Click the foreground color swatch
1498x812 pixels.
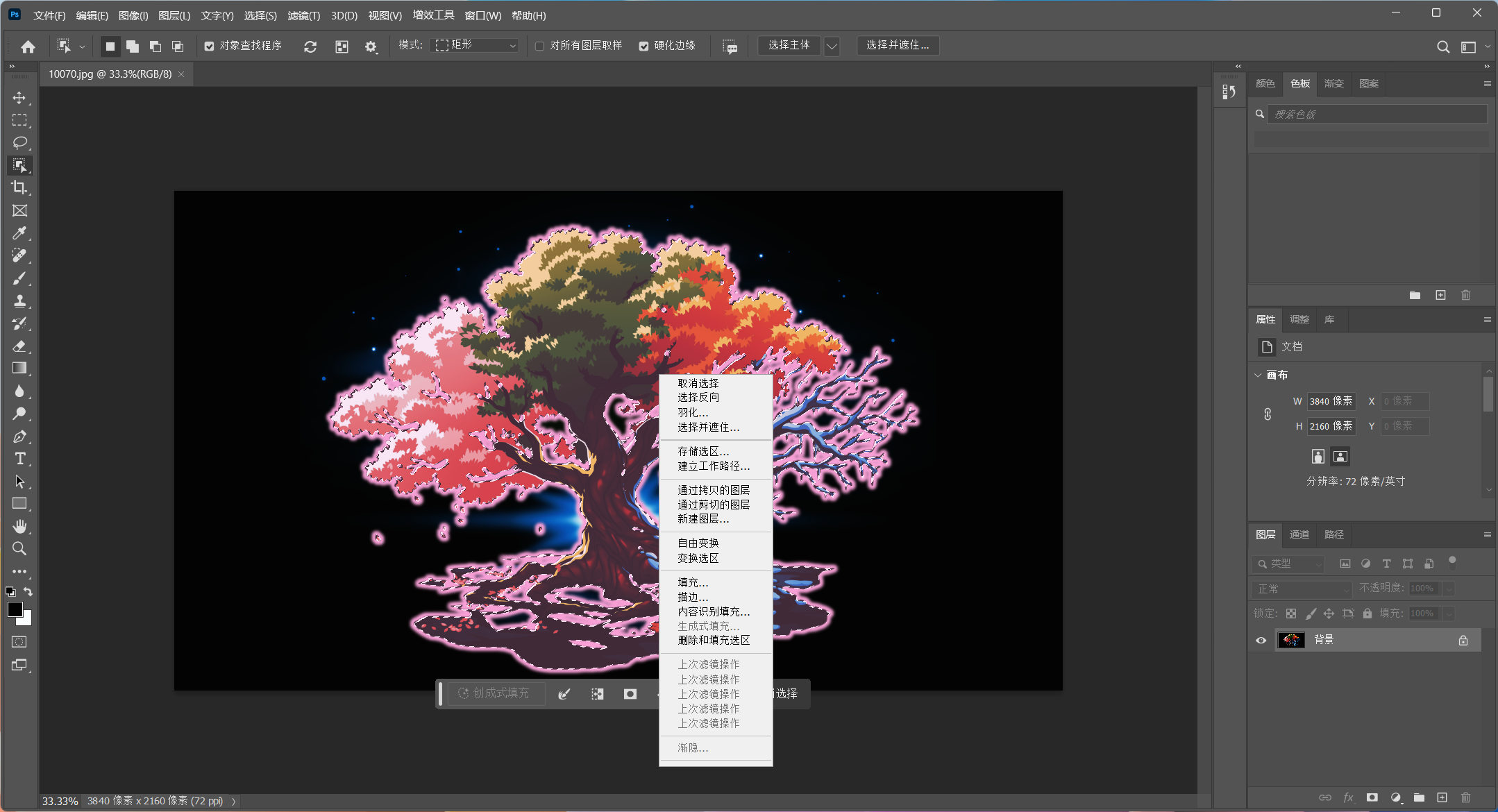[x=15, y=609]
